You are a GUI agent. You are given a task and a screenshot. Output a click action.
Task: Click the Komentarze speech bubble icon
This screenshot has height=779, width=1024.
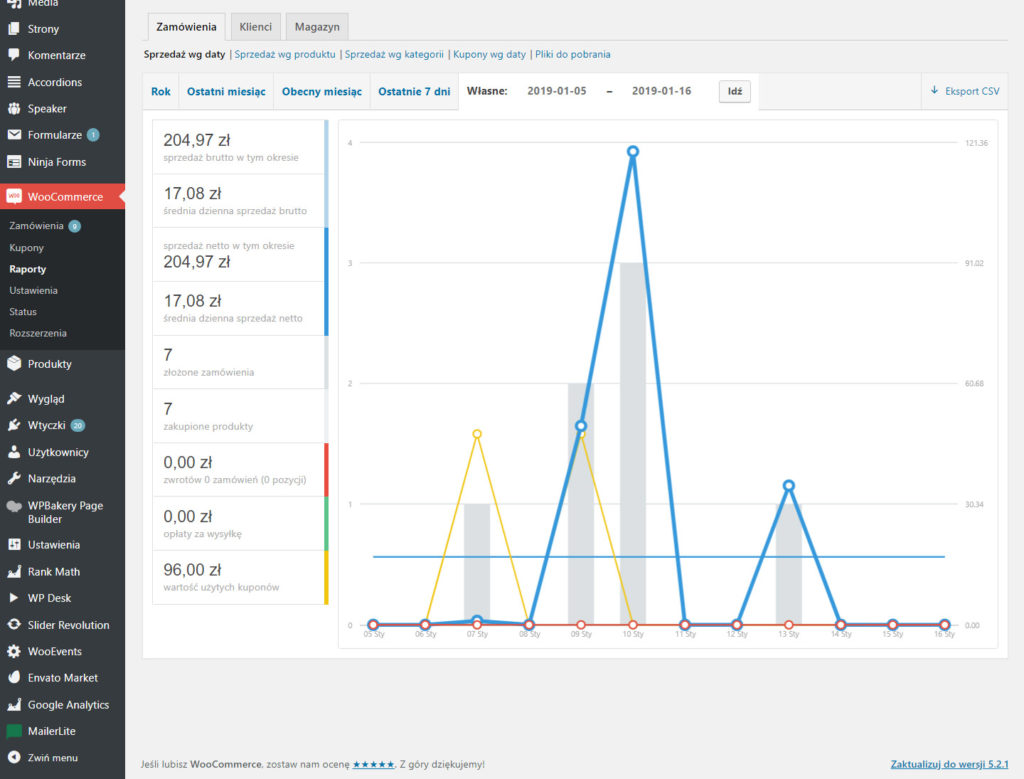pyautogui.click(x=14, y=55)
